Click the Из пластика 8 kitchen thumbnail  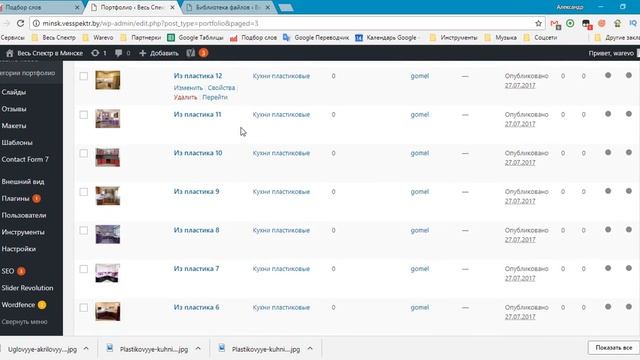click(108, 234)
